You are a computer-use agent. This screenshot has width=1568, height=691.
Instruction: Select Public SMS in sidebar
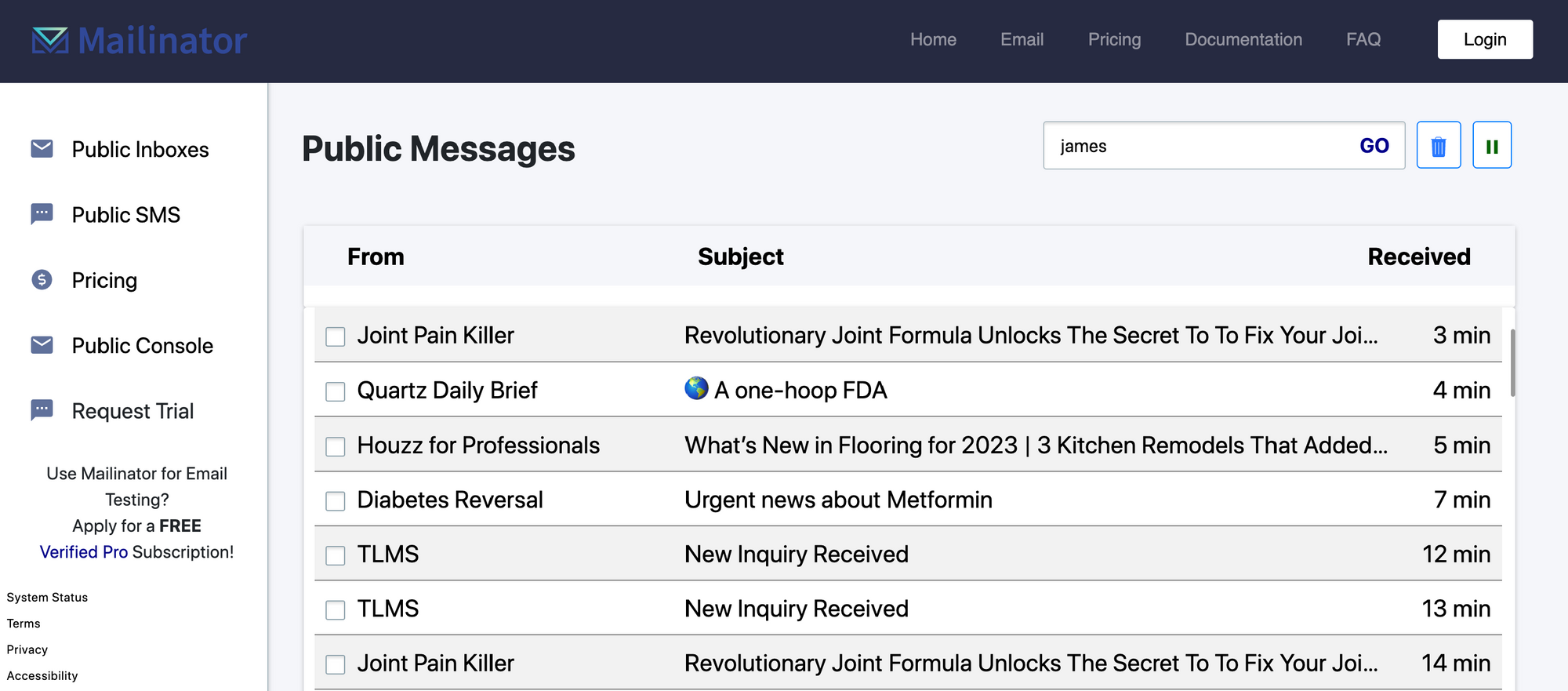coord(126,214)
